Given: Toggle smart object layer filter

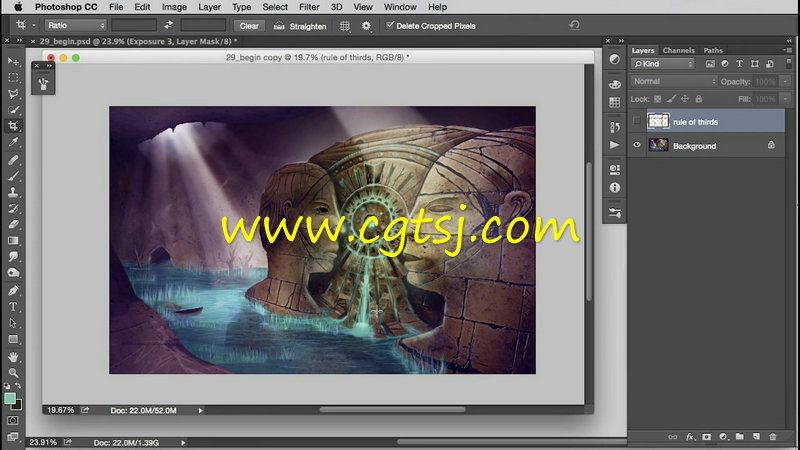Looking at the screenshot, I should coord(770,64).
